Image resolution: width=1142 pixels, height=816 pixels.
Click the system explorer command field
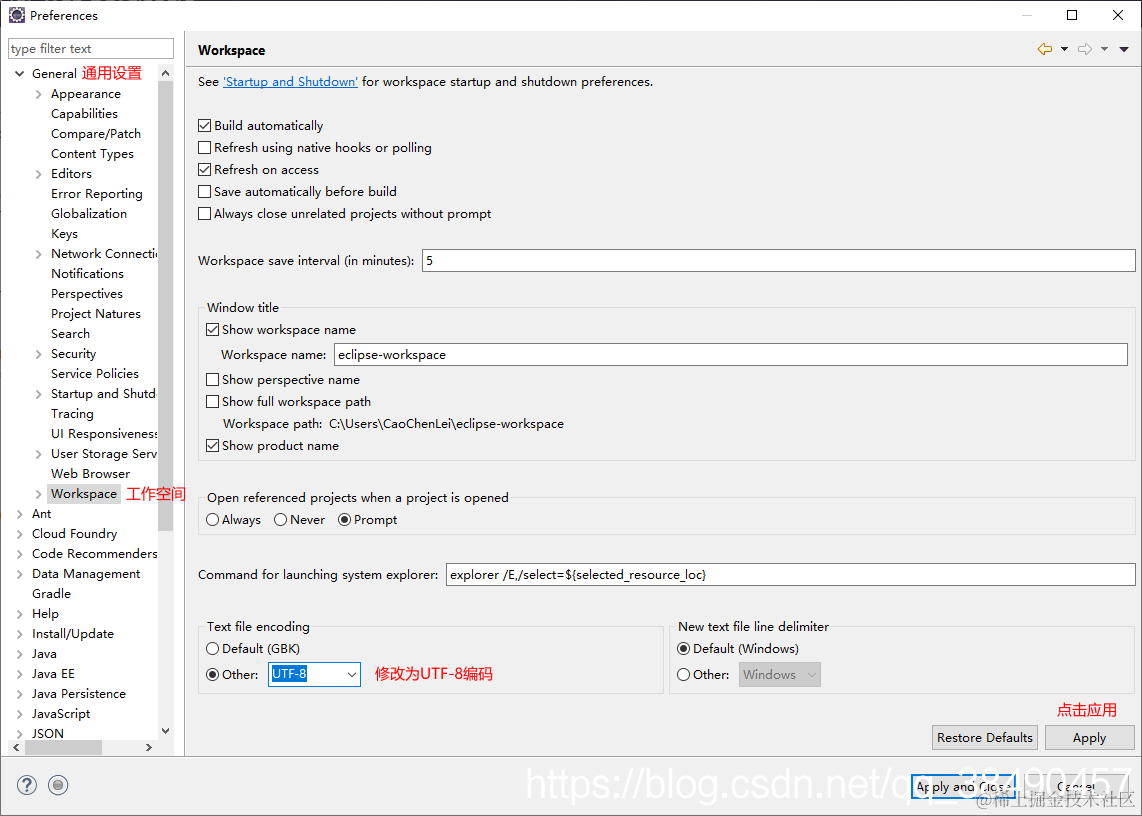click(791, 575)
